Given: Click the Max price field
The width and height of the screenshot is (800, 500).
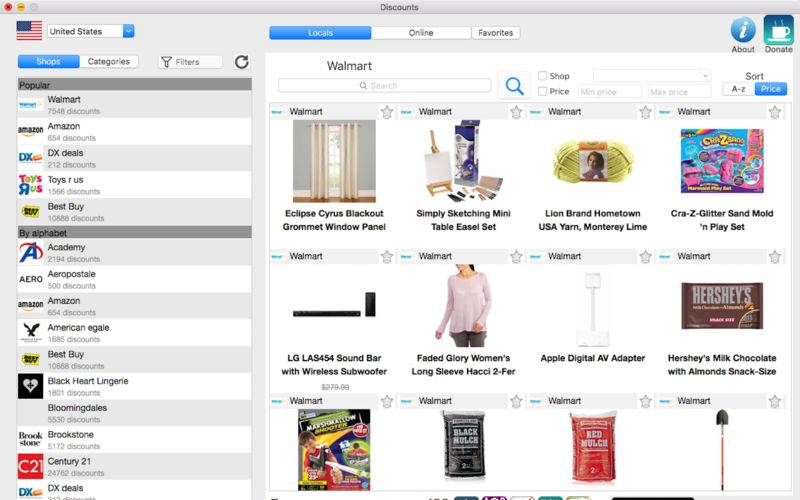Looking at the screenshot, I should pyautogui.click(x=679, y=92).
